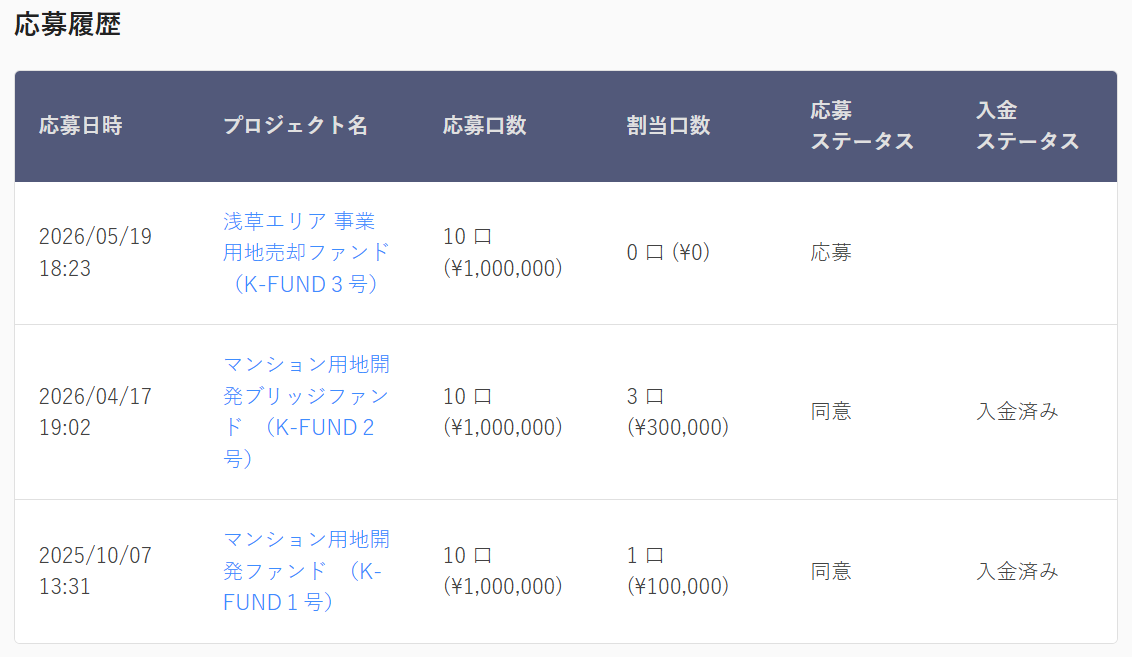Select the 2026/04/17 19:02 date cell
The height and width of the screenshot is (657, 1132).
click(95, 412)
